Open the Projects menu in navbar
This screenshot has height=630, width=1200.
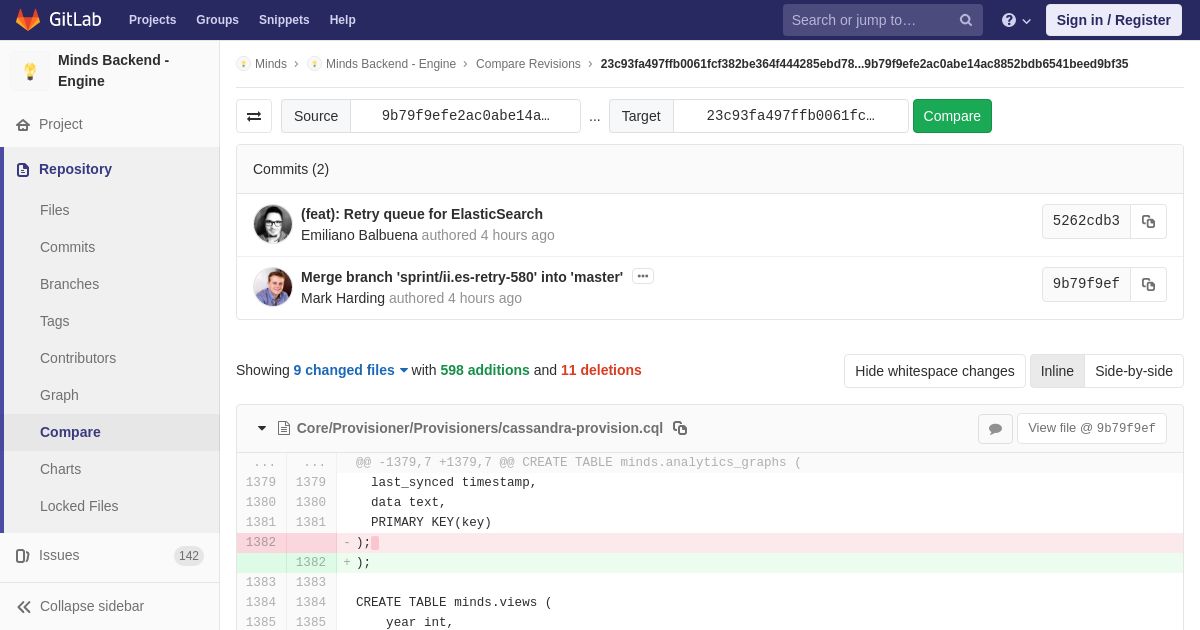(x=152, y=20)
